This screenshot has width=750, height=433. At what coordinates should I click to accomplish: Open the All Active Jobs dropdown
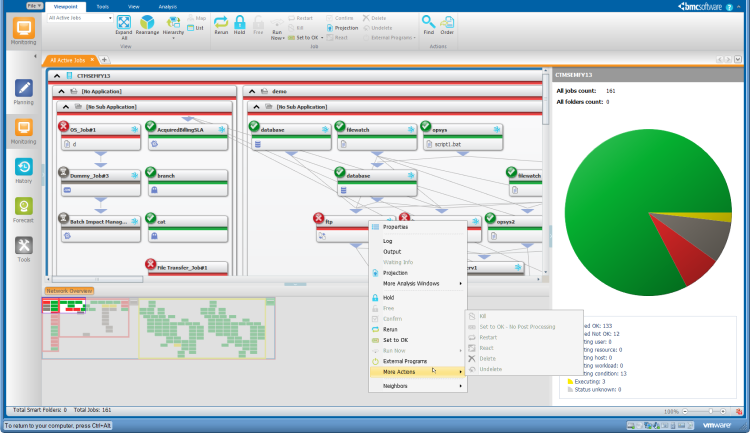tap(80, 18)
